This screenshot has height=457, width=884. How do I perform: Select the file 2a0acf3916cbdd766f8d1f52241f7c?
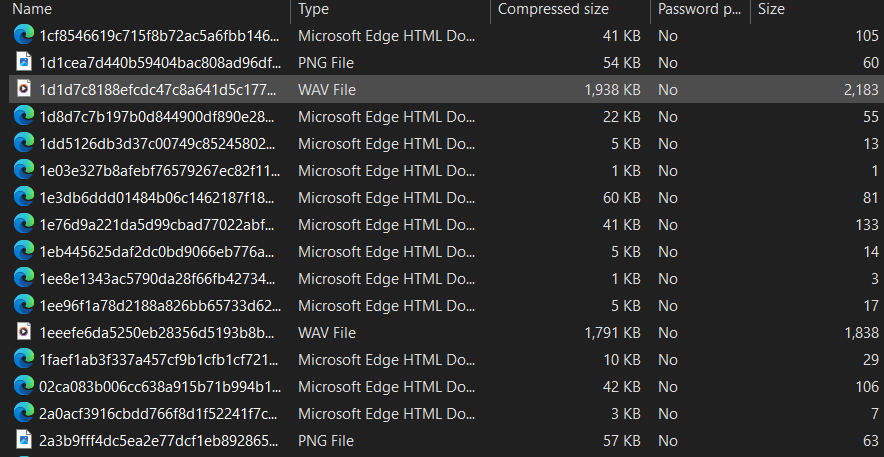point(155,413)
